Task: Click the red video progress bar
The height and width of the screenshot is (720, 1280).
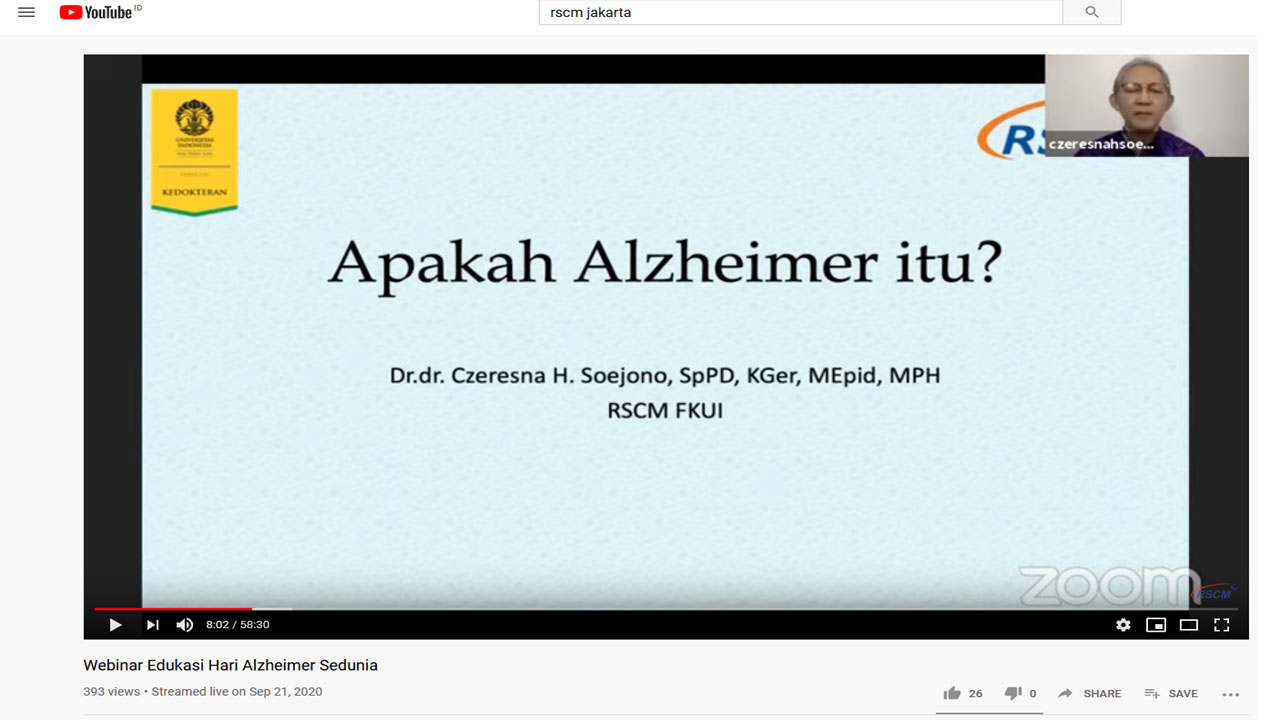Action: coord(173,608)
